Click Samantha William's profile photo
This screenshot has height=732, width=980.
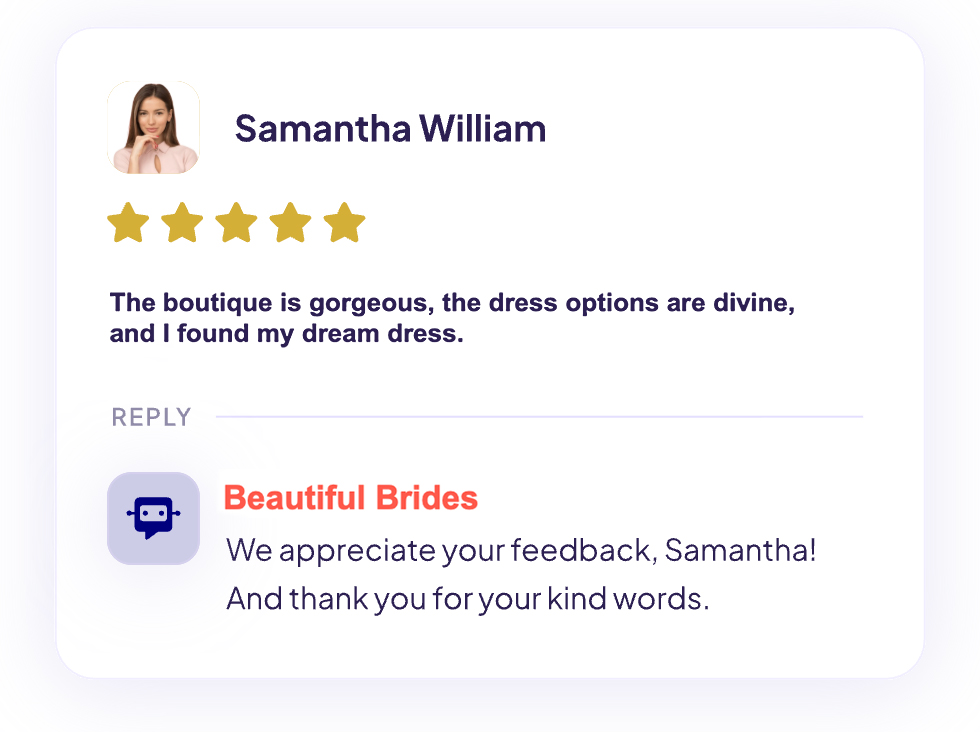(153, 128)
